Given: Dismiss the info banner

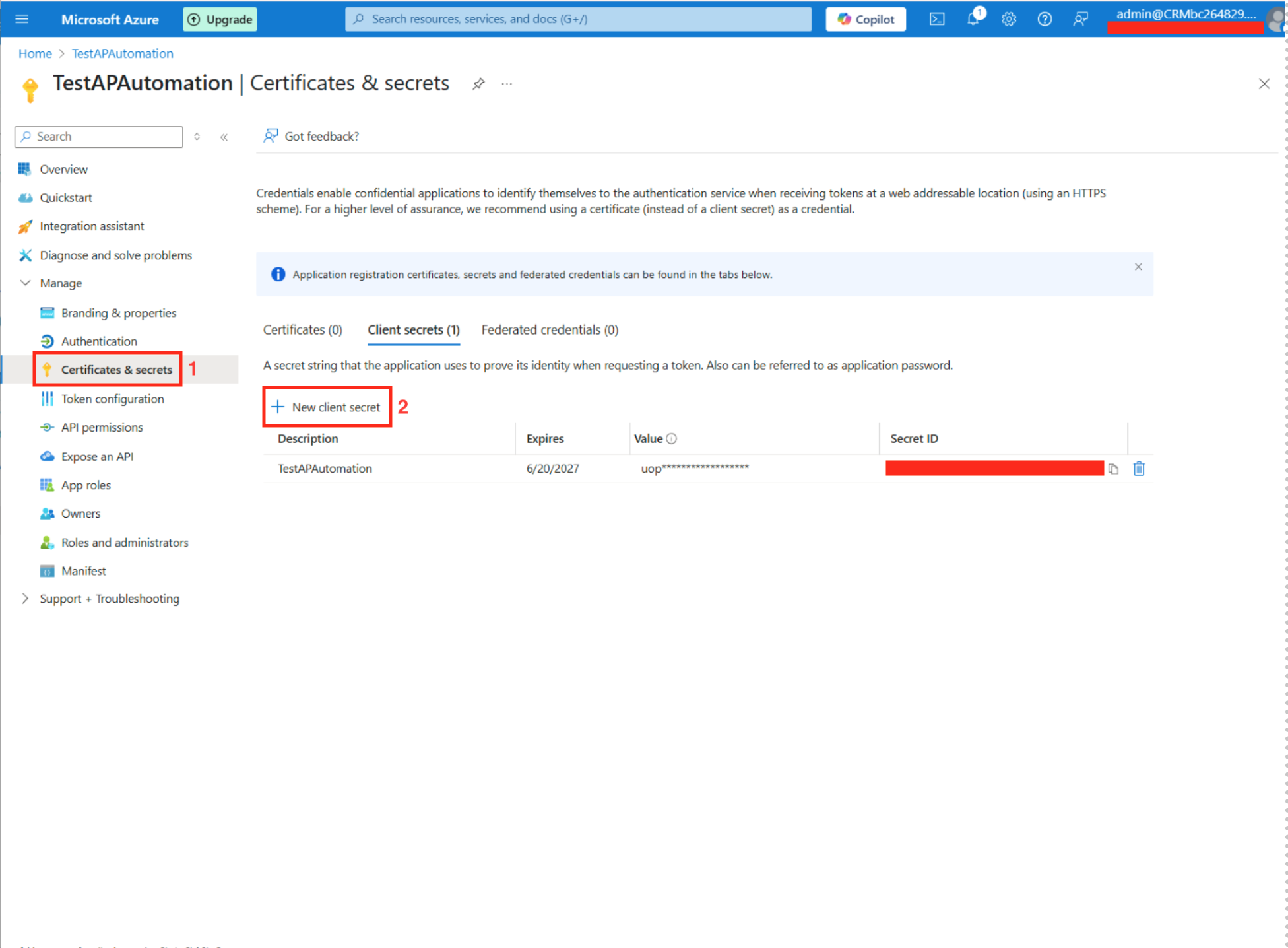Looking at the screenshot, I should click(1138, 267).
